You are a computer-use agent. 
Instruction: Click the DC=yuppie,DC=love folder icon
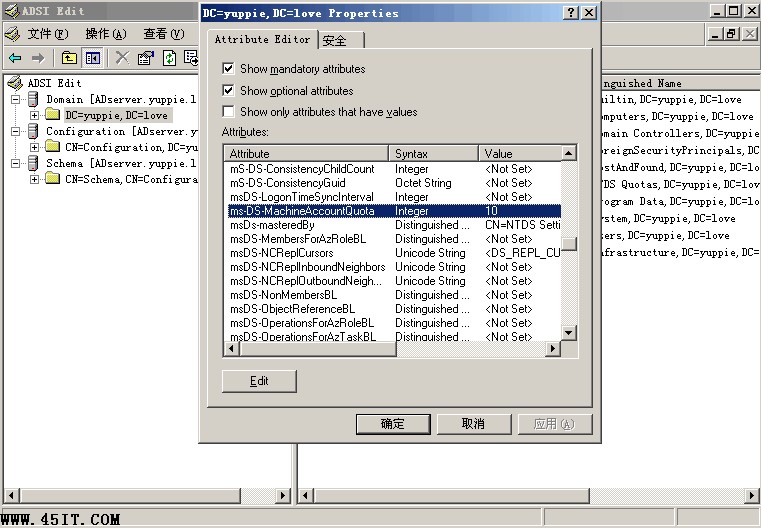(x=52, y=115)
